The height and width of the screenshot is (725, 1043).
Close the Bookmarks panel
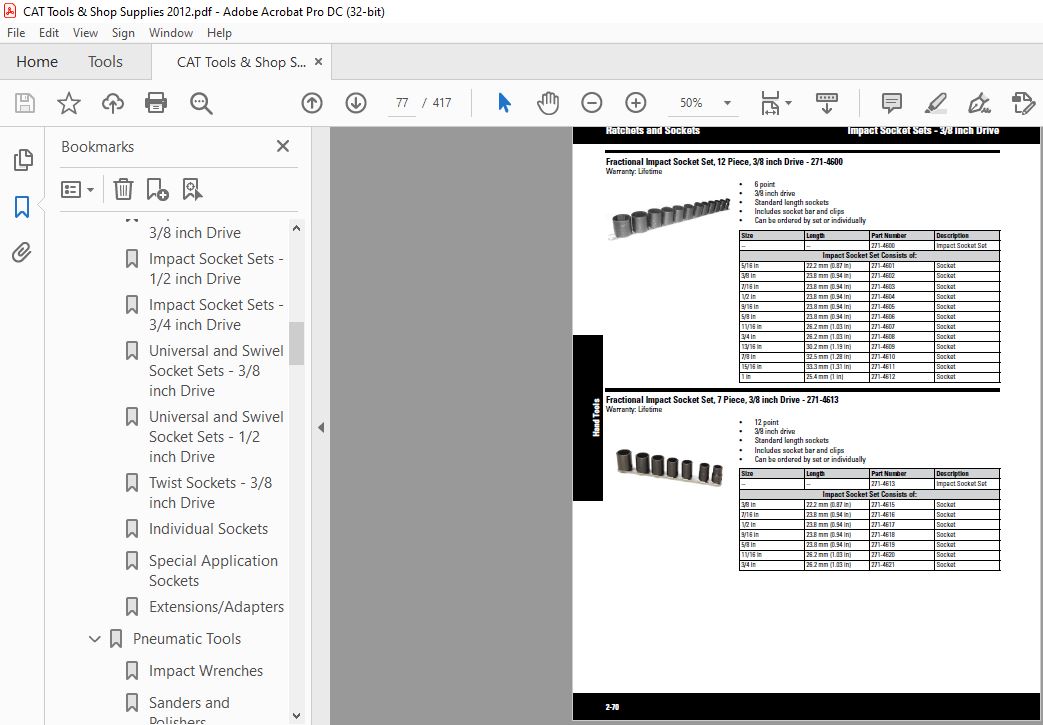(283, 146)
